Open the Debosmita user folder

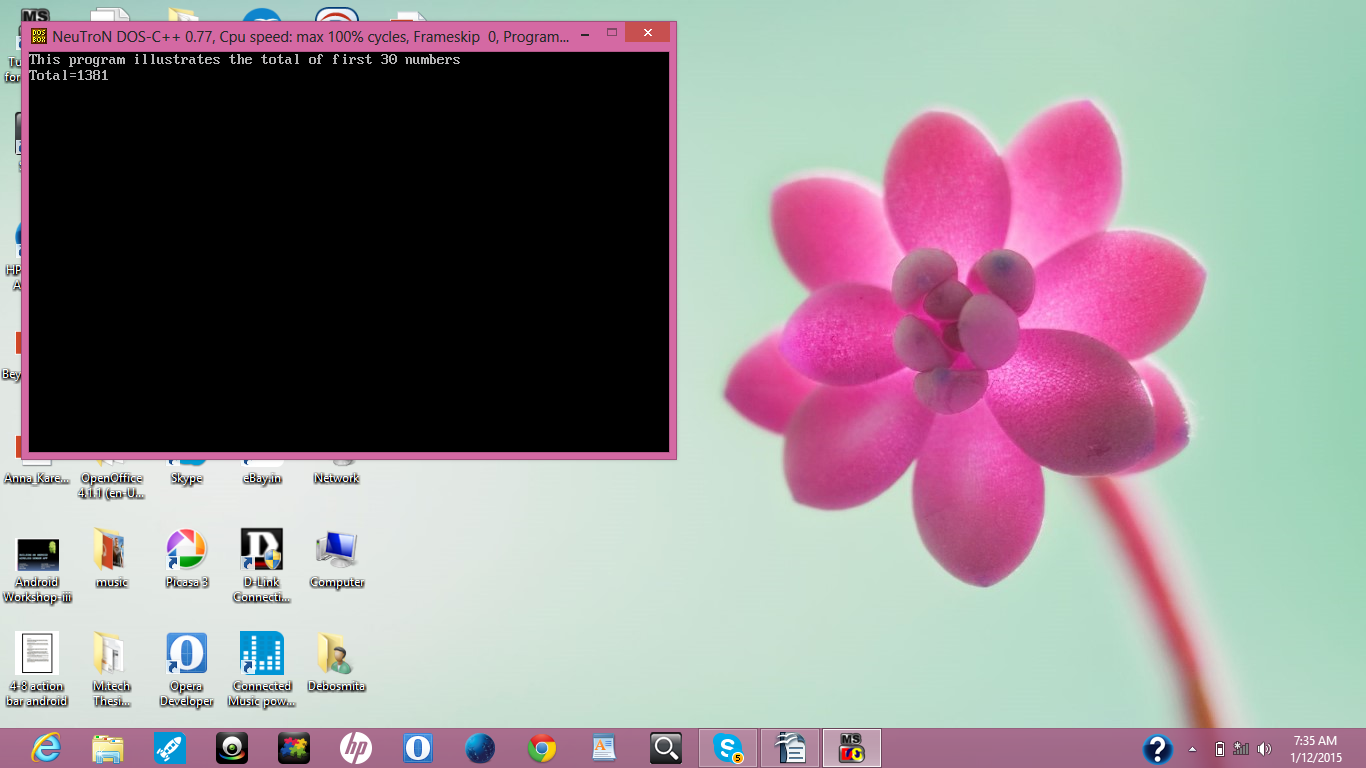click(336, 654)
